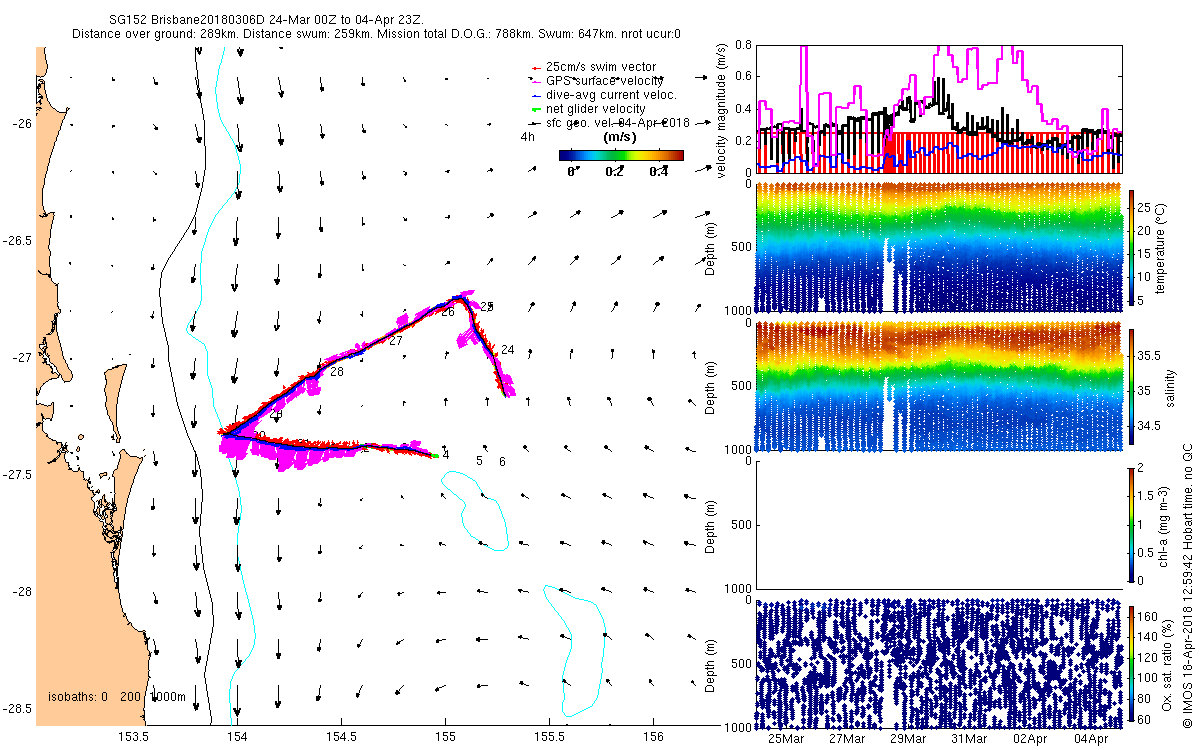Click track day marker '26' on the map
This screenshot has width=1200, height=750.
point(448,312)
